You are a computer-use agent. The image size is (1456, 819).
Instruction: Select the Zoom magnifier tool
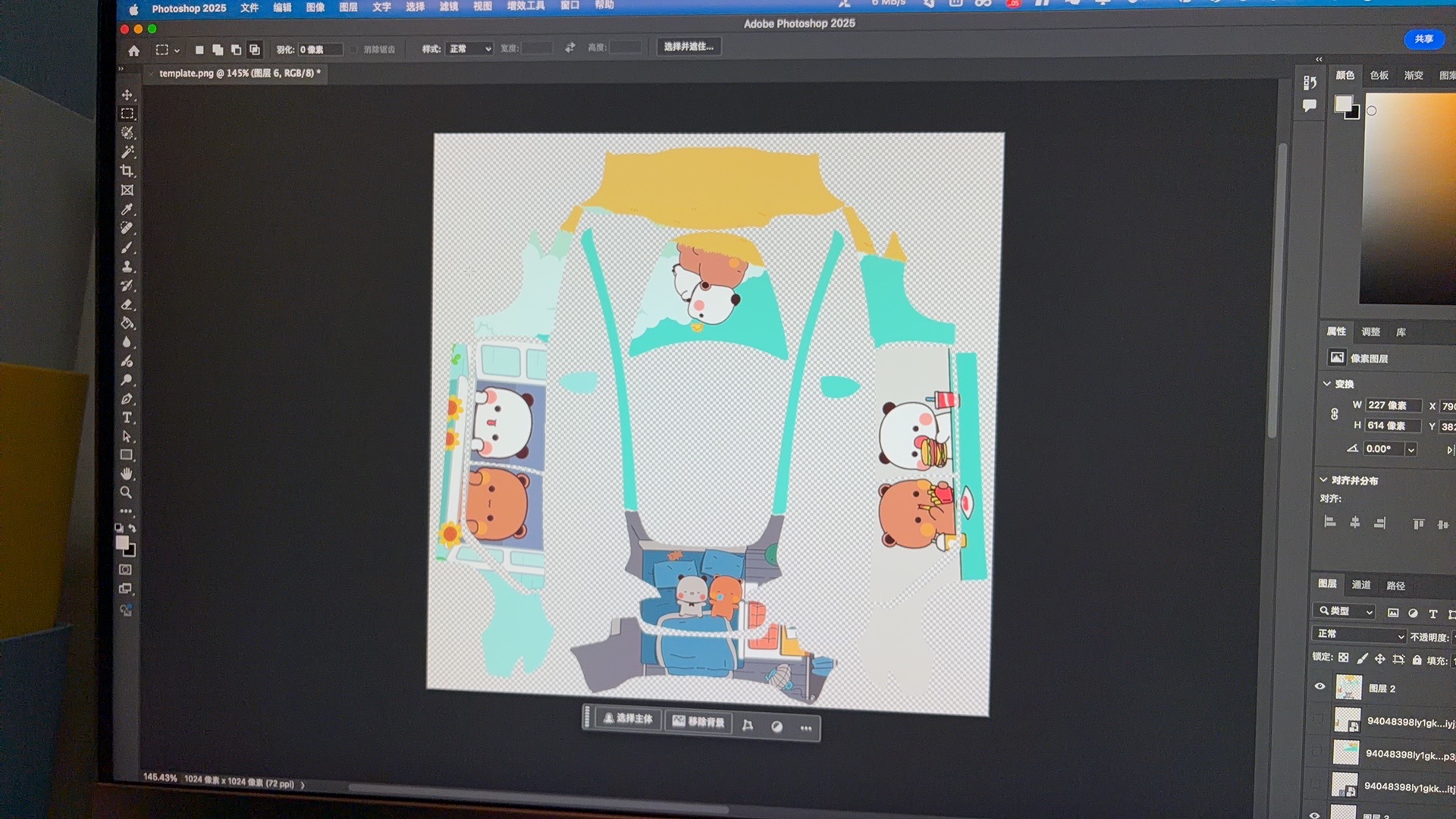coord(126,493)
